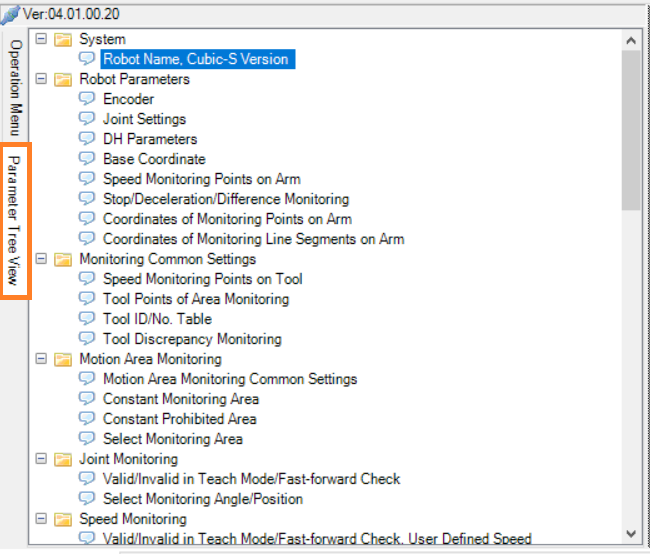
Task: Click bubble icon beside Speed Monitoring Points on Tool
Action: click(87, 279)
